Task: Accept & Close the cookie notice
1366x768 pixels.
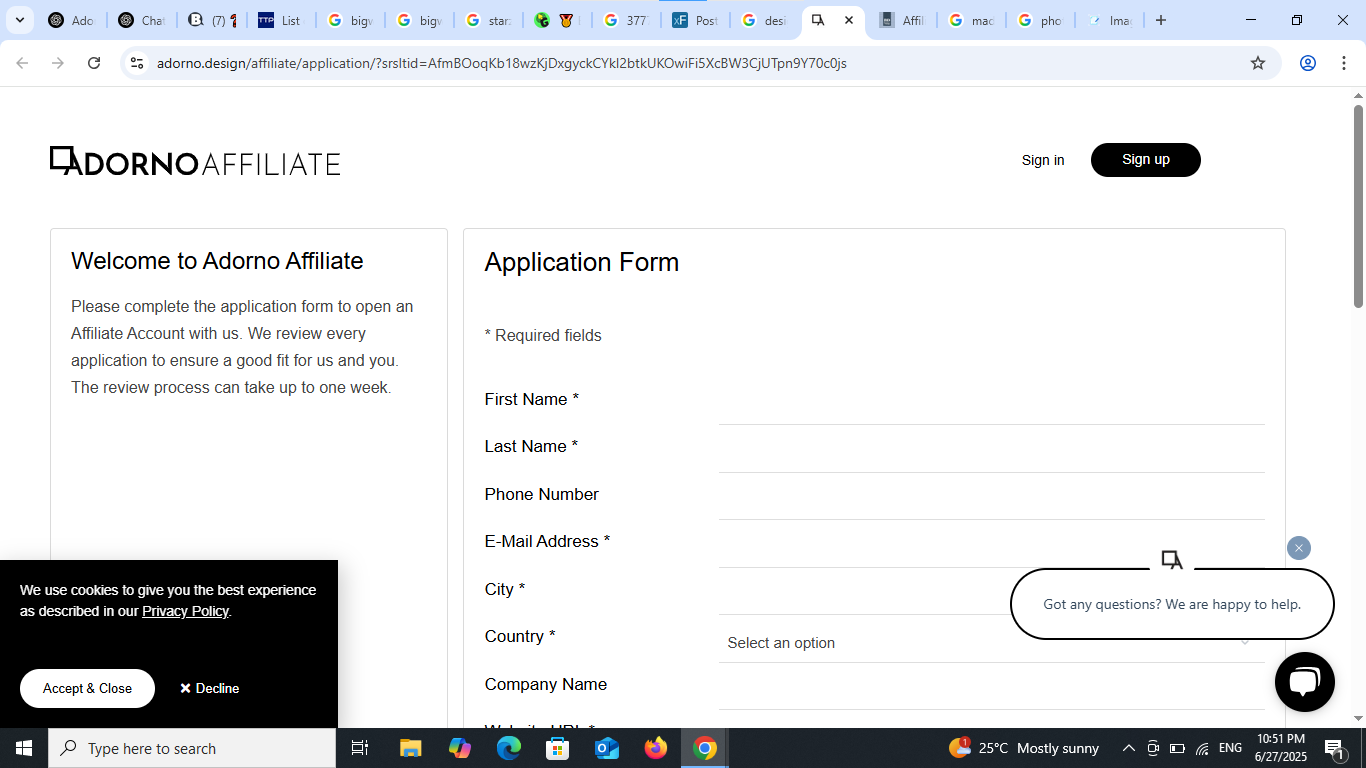Action: (87, 688)
